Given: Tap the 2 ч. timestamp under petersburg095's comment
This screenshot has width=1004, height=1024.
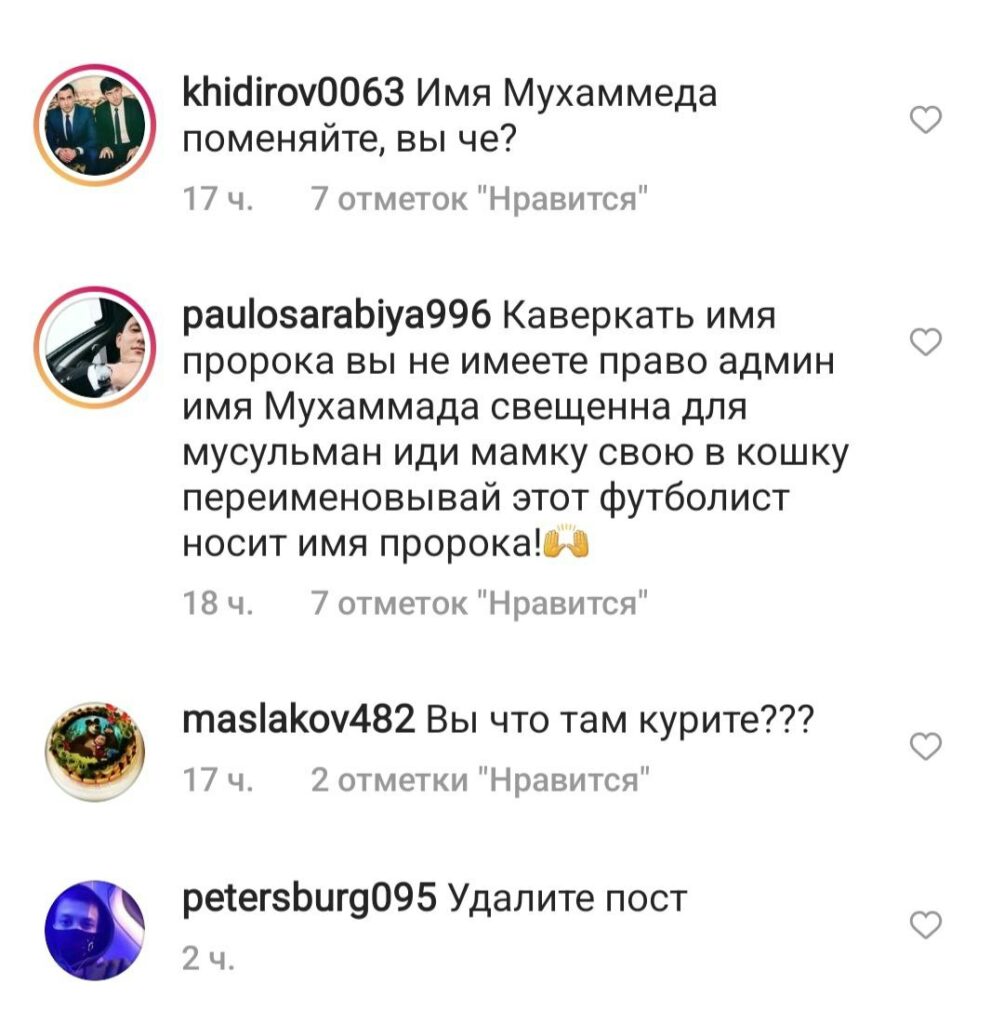Looking at the screenshot, I should (208, 958).
